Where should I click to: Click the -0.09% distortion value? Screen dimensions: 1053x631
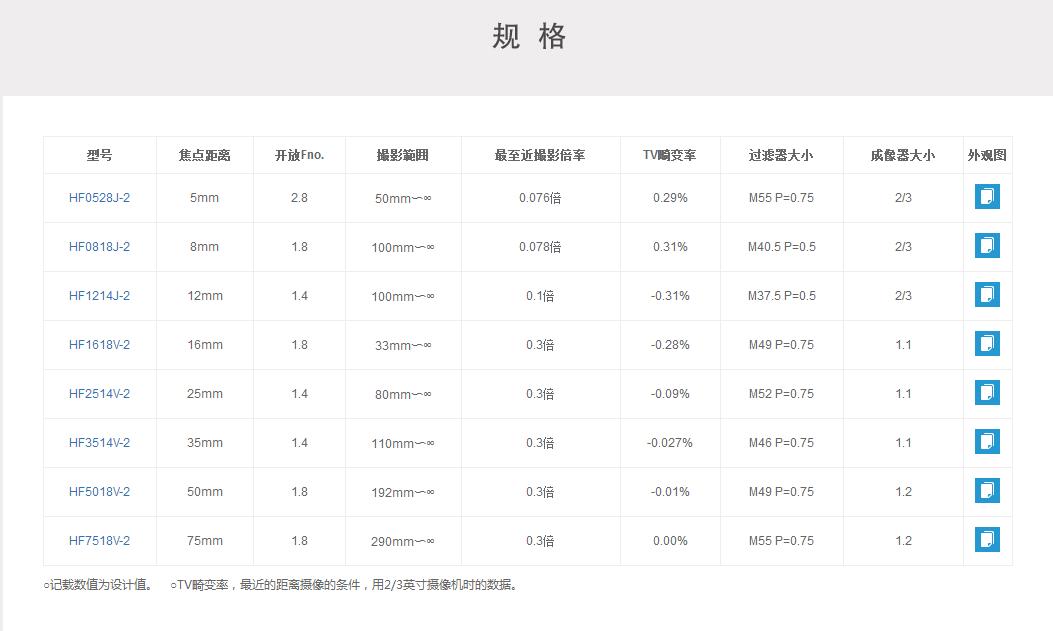[x=670, y=394]
